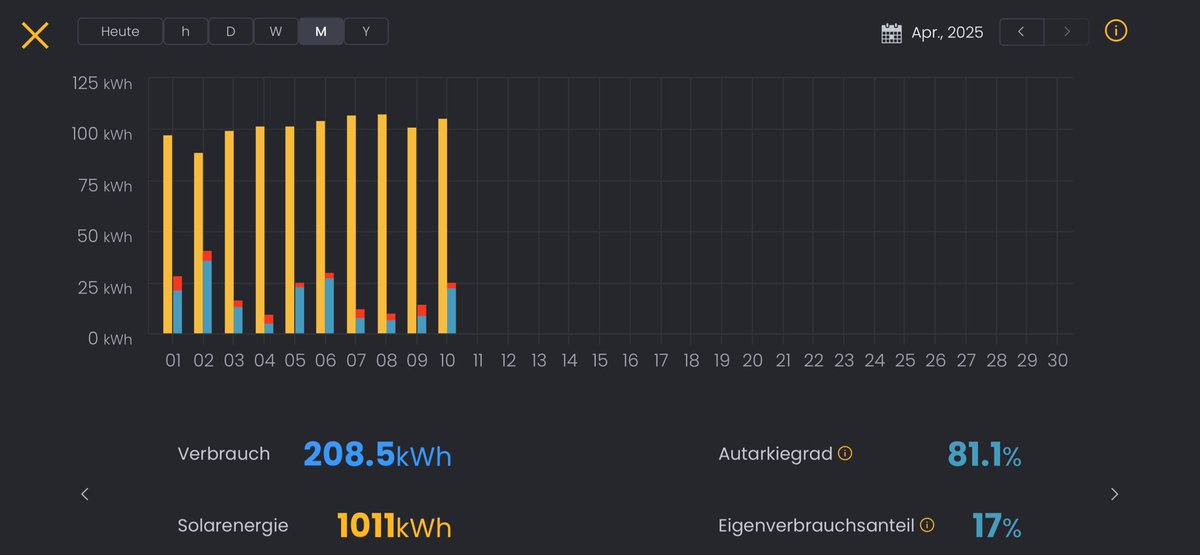1200x555 pixels.
Task: Go to the previous month arrow
Action: coord(1021,31)
